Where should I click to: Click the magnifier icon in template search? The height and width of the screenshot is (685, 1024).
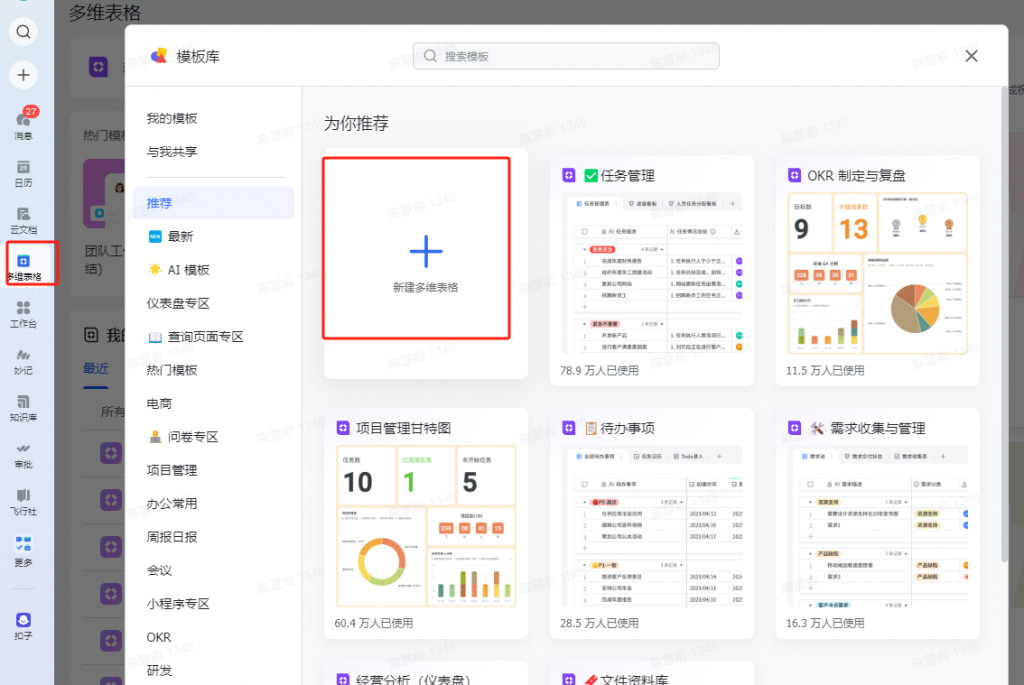coord(430,56)
